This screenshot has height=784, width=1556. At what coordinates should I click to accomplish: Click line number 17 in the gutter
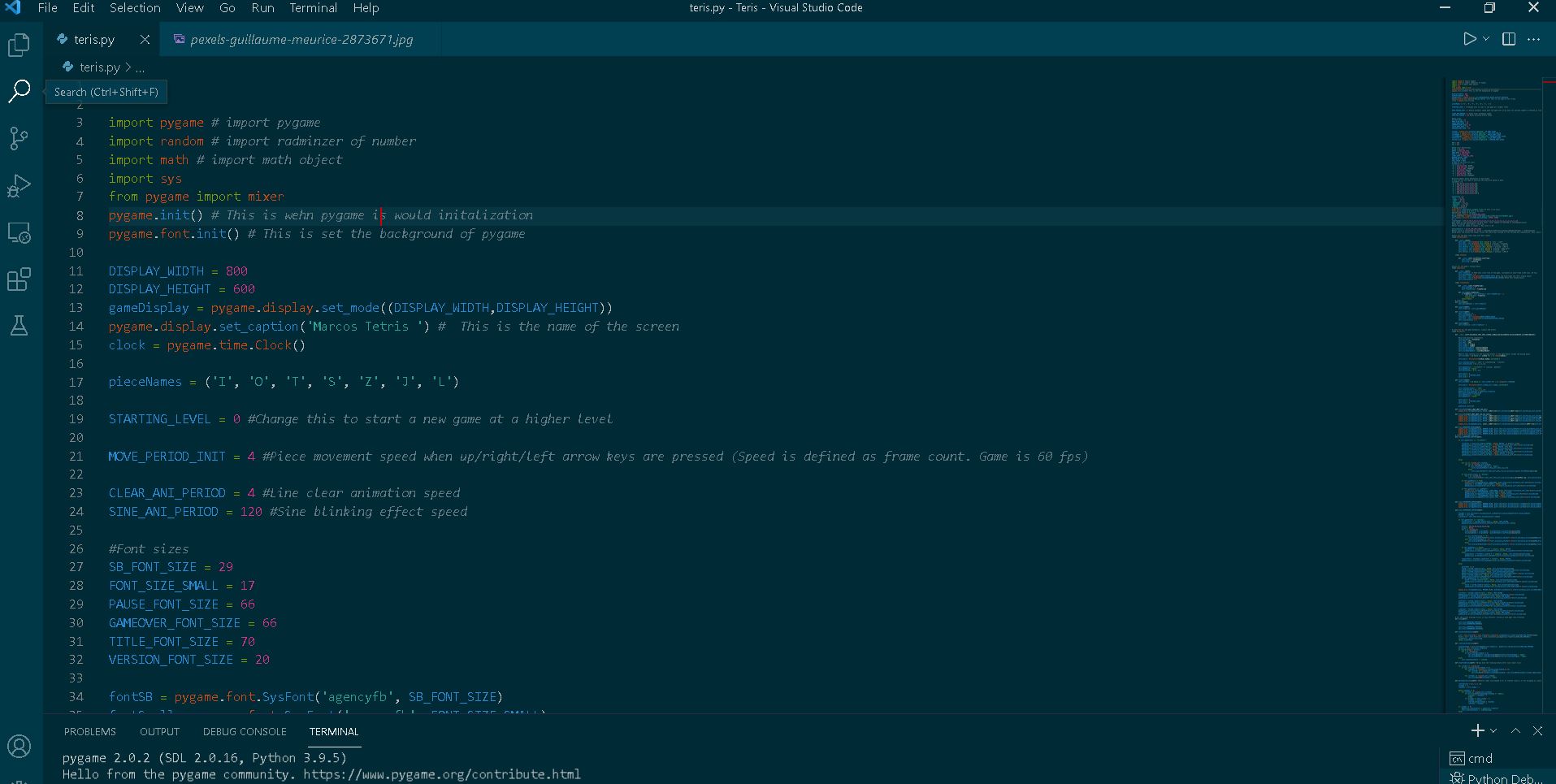76,382
